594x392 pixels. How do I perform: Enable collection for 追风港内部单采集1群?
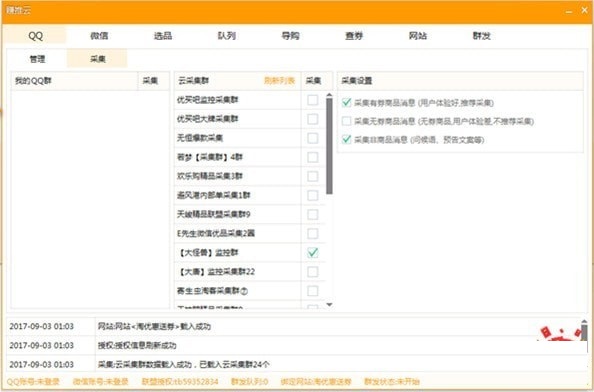click(313, 195)
